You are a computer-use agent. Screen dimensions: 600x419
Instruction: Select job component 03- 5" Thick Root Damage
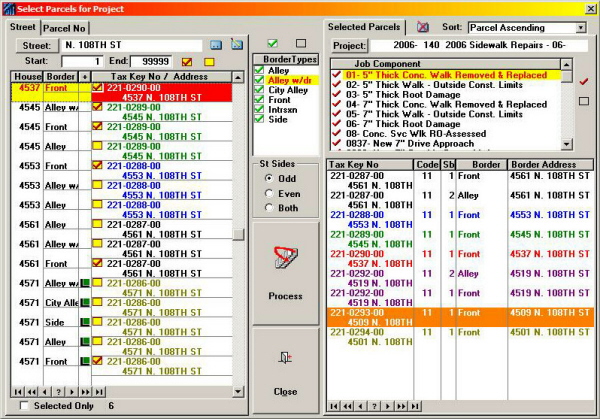(x=446, y=95)
